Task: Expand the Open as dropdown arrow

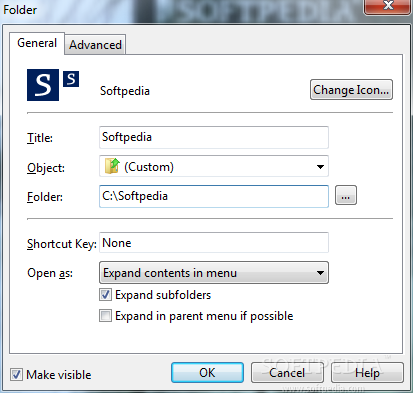Action: pos(320,273)
